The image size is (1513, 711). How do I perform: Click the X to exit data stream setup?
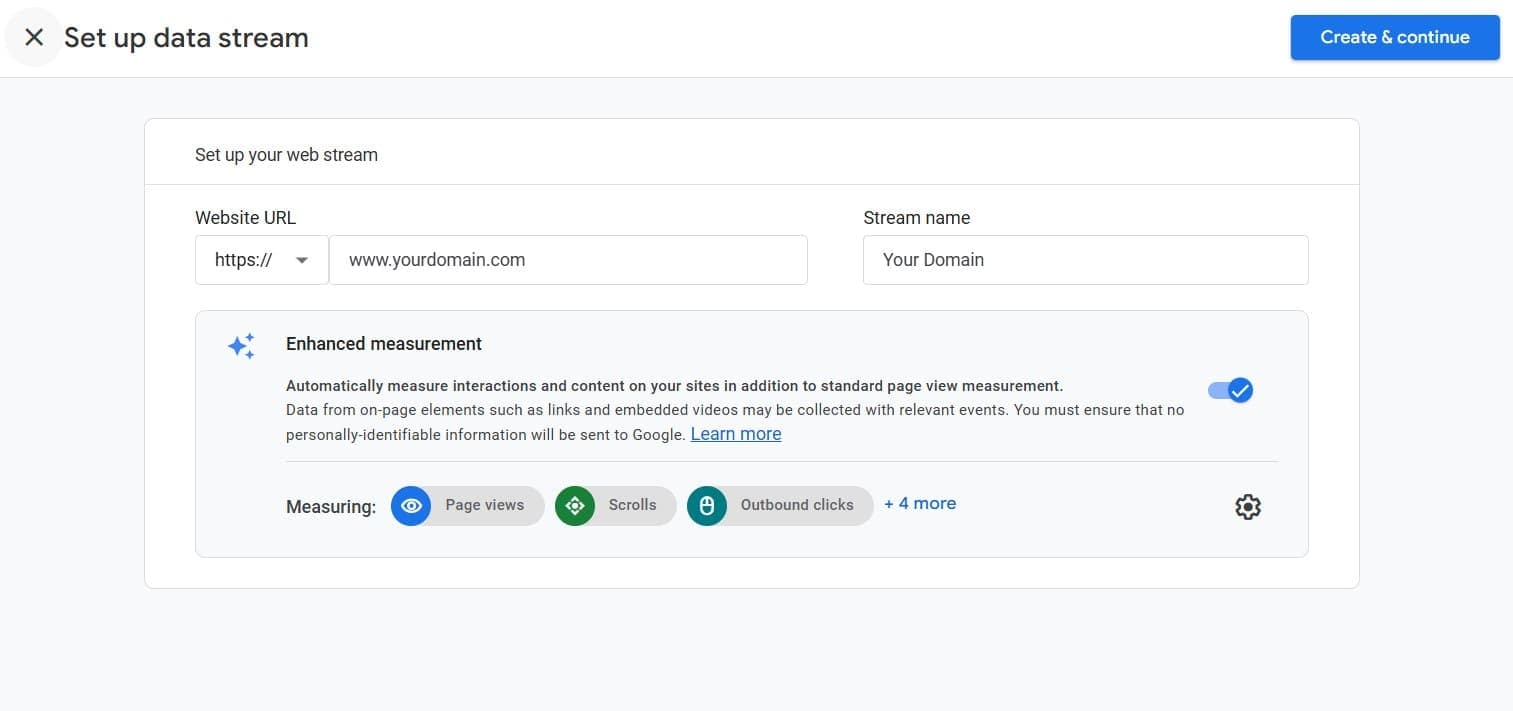pyautogui.click(x=33, y=37)
